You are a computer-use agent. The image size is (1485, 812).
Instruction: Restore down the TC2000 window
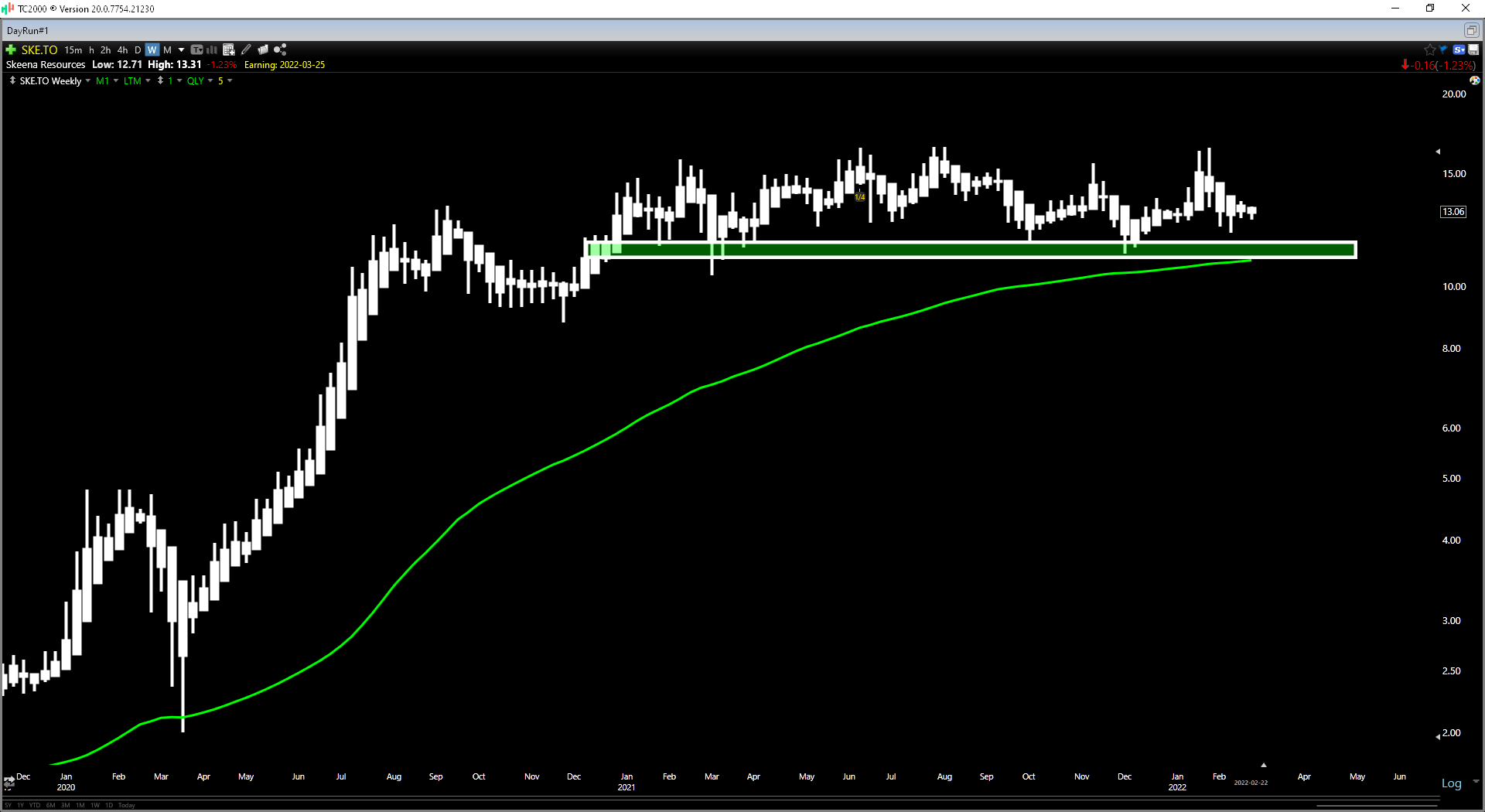[1430, 9]
